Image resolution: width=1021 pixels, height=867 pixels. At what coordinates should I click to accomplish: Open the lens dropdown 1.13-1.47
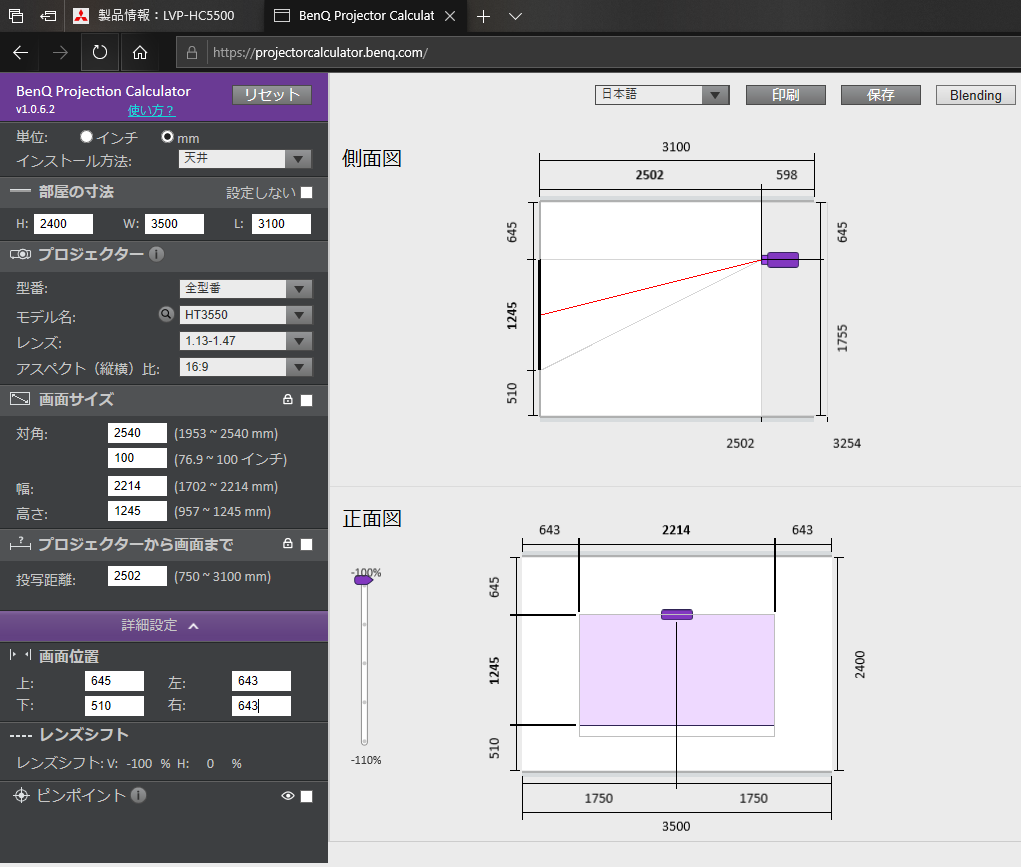[x=245, y=341]
